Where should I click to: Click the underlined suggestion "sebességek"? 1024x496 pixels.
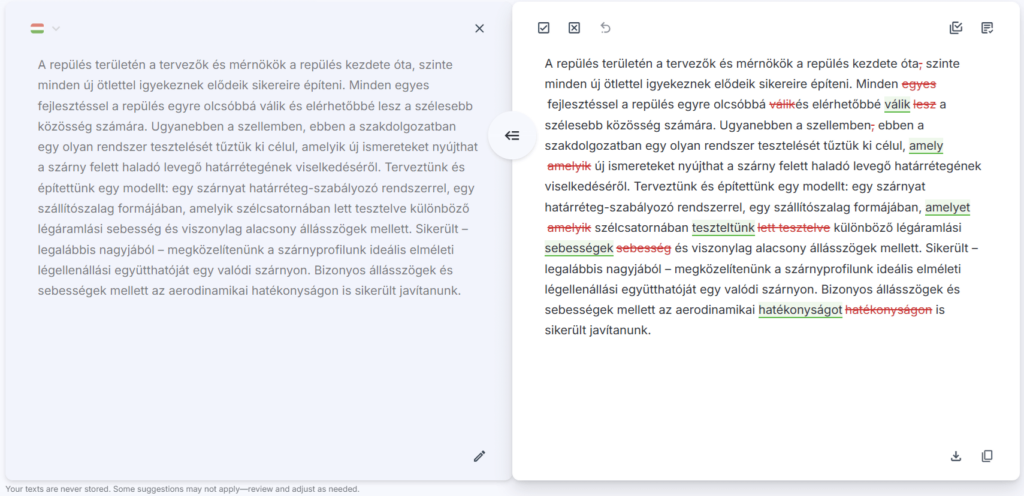pos(578,248)
